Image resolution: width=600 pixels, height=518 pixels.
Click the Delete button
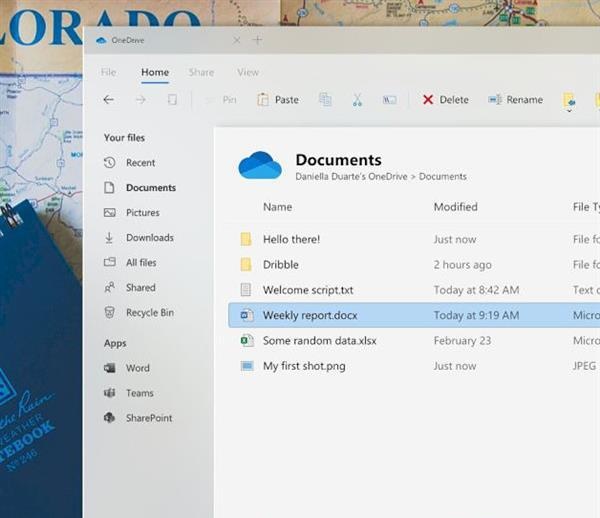click(x=446, y=100)
